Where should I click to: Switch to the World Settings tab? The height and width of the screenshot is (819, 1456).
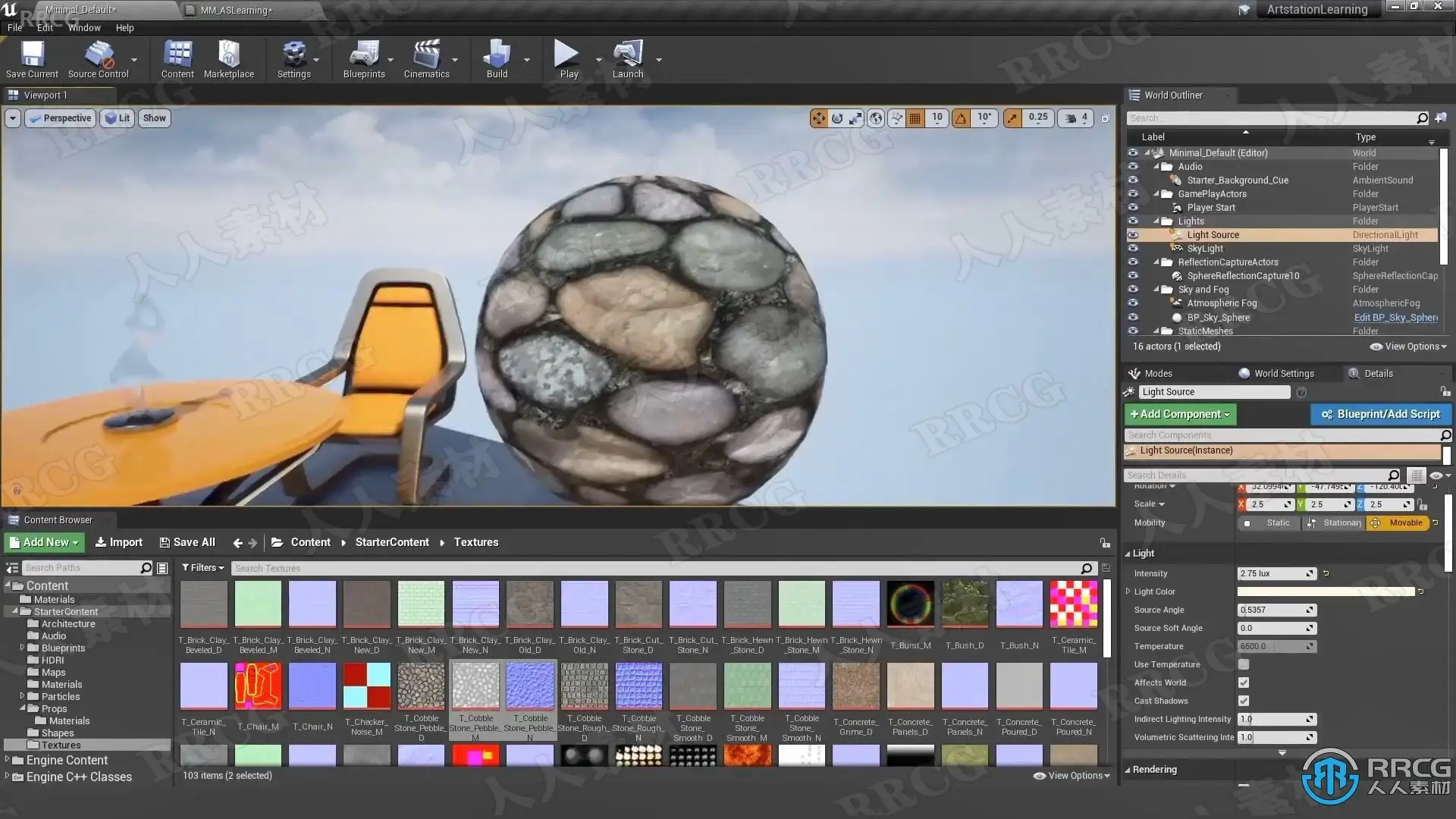pyautogui.click(x=1283, y=373)
